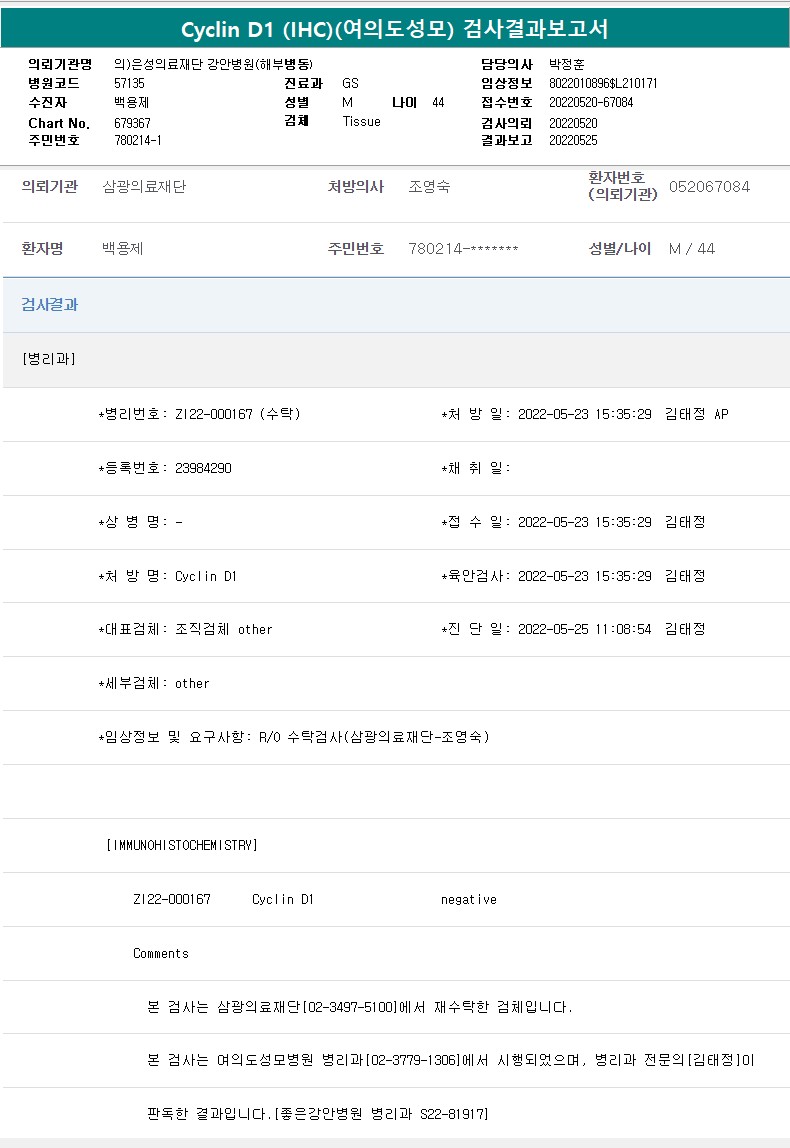Select the 접수번호 value 20220520-67084
Image resolution: width=790 pixels, height=1148 pixels.
pos(591,102)
